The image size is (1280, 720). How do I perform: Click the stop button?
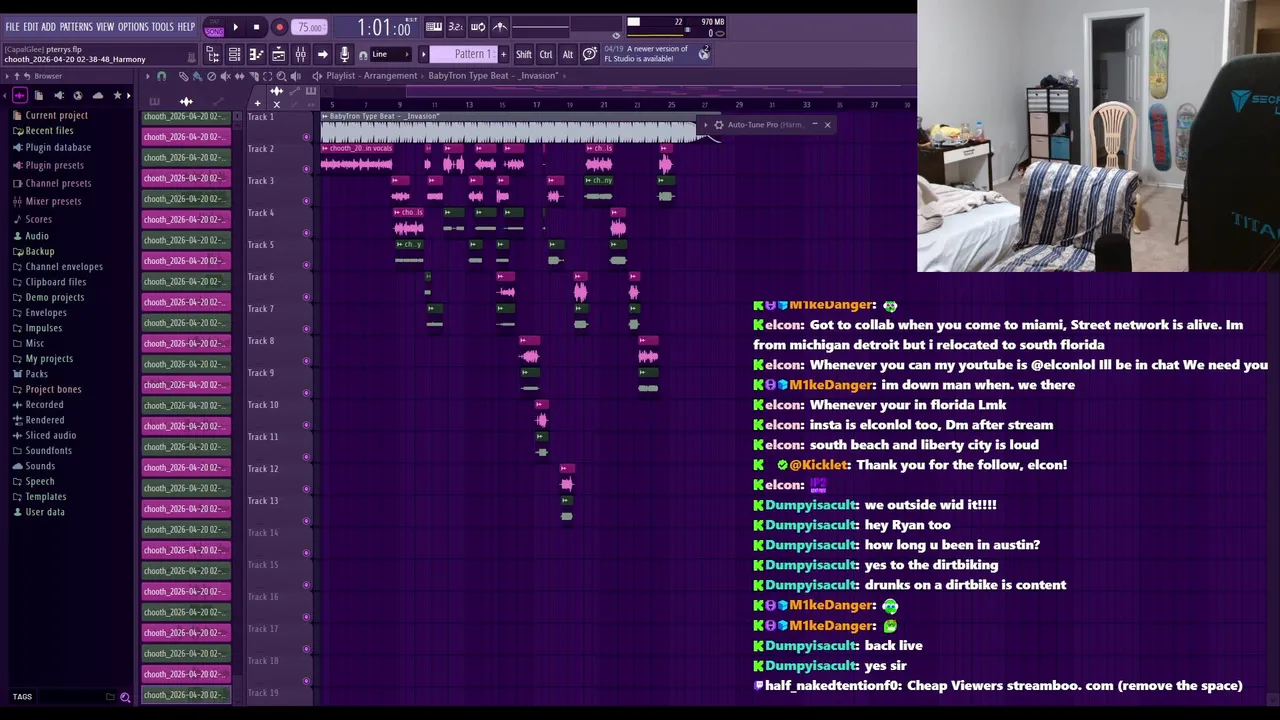tap(256, 27)
